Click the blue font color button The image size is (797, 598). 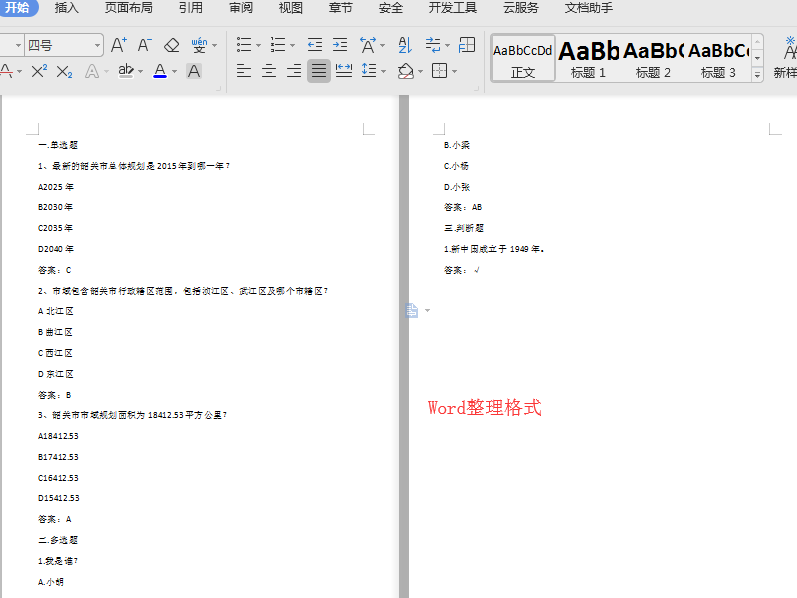tap(160, 71)
